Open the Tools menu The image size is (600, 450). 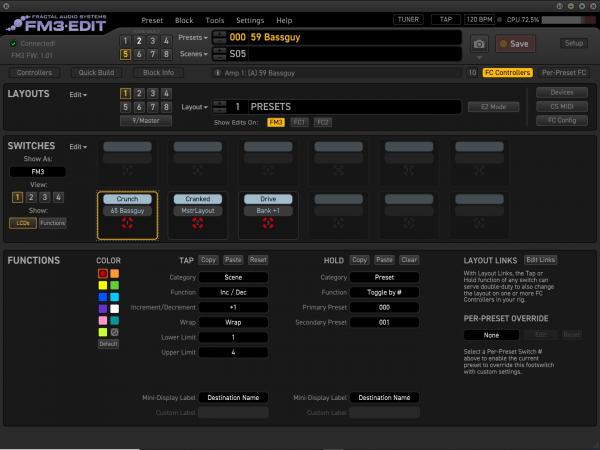pyautogui.click(x=214, y=20)
